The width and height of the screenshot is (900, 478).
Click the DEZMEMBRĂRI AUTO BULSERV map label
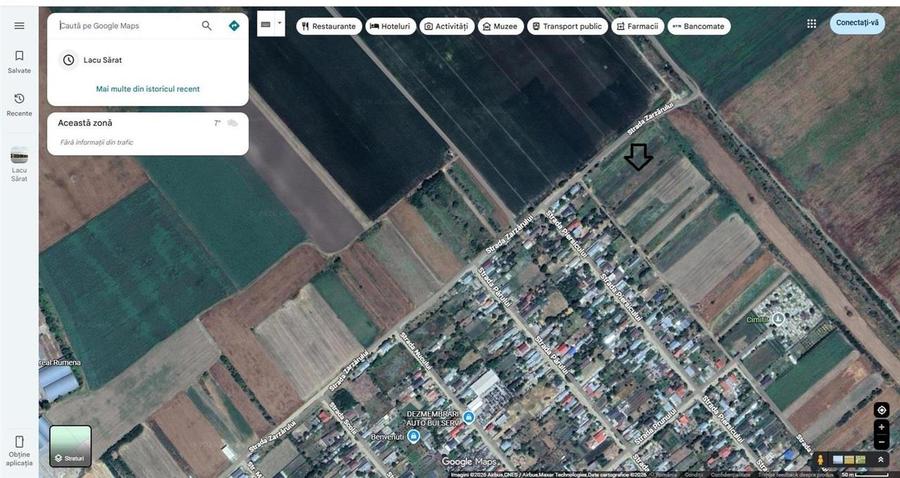click(434, 418)
